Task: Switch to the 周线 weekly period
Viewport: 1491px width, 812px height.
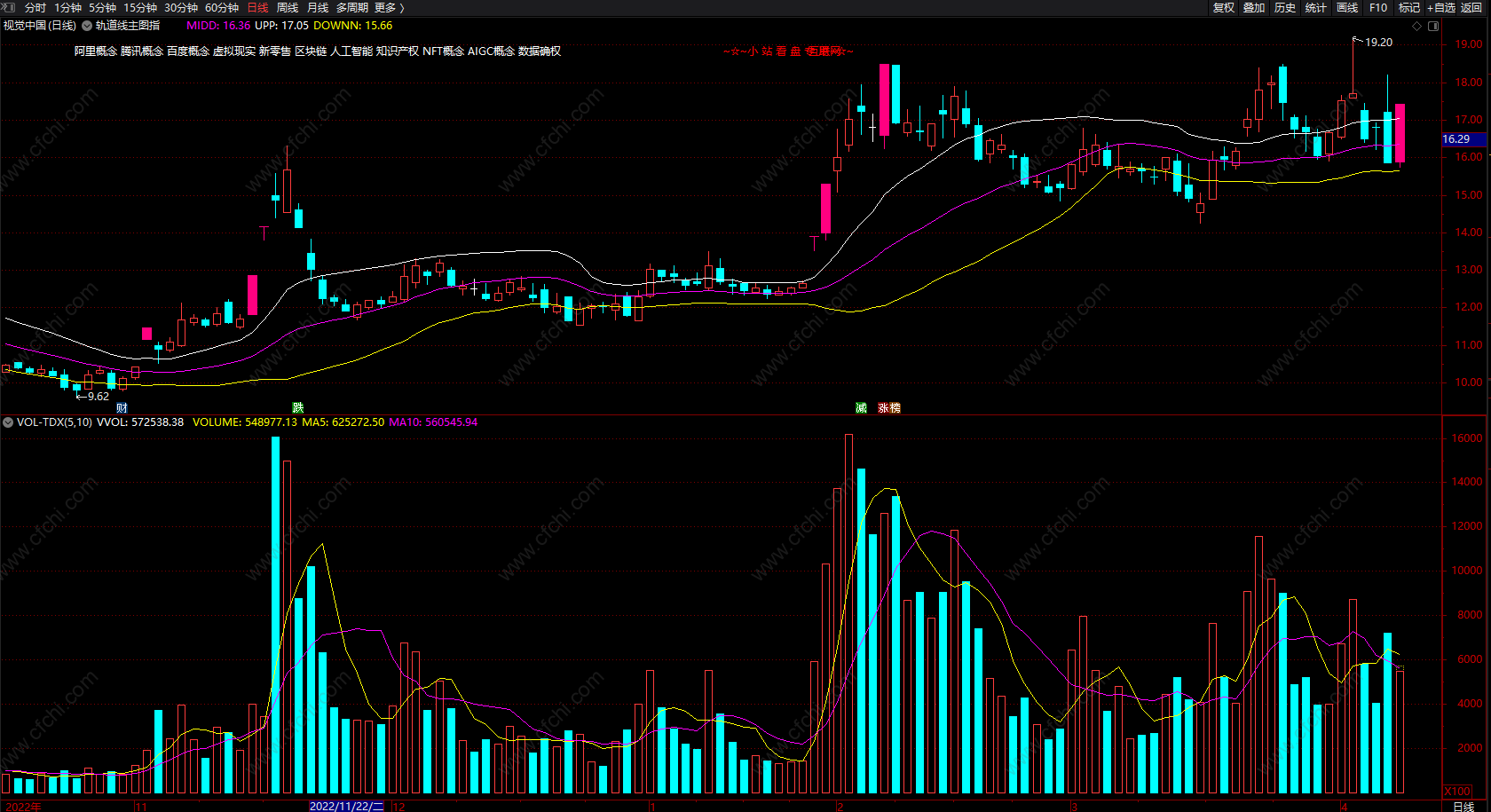Action: (288, 7)
